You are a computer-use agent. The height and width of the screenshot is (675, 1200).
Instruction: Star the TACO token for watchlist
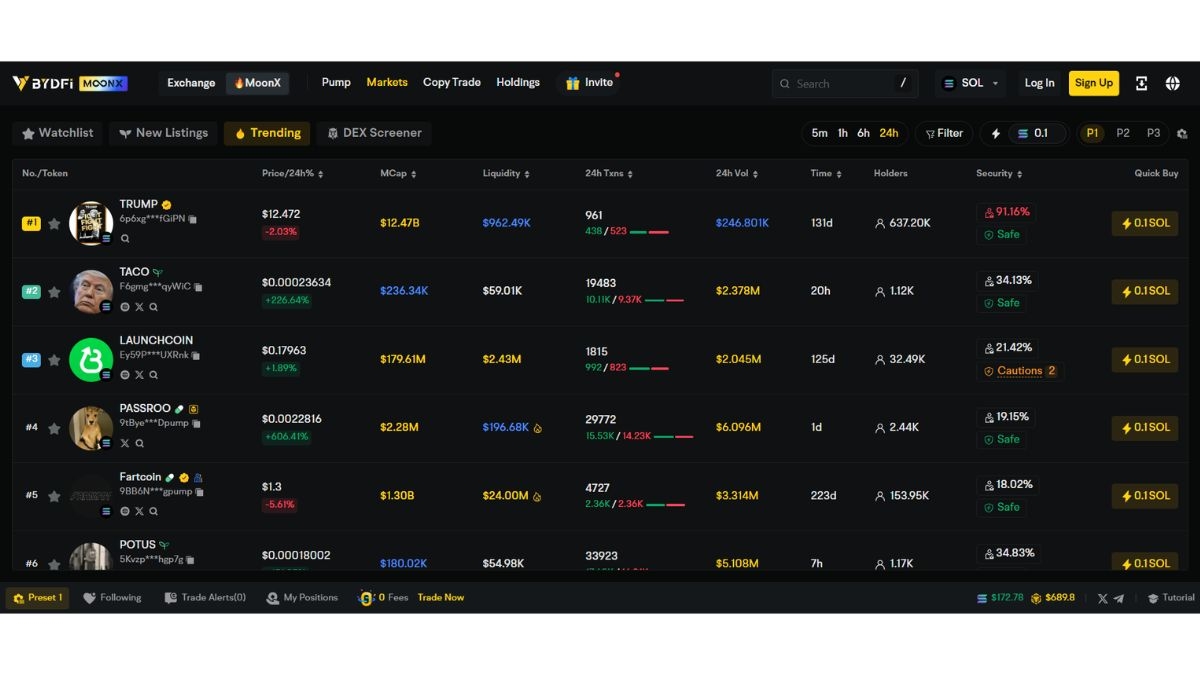click(x=54, y=292)
